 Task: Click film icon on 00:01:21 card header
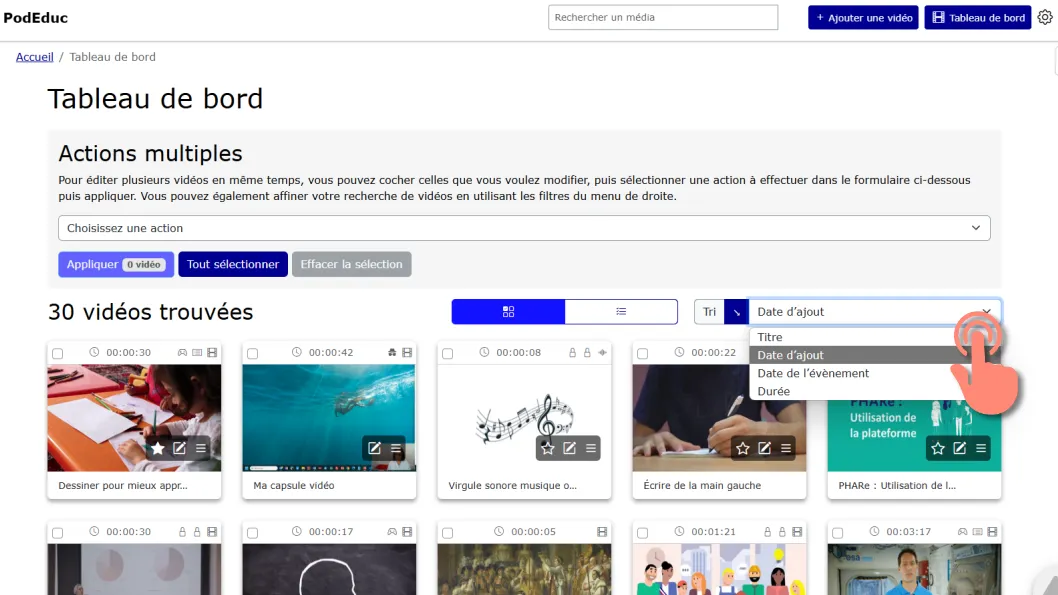(x=797, y=532)
